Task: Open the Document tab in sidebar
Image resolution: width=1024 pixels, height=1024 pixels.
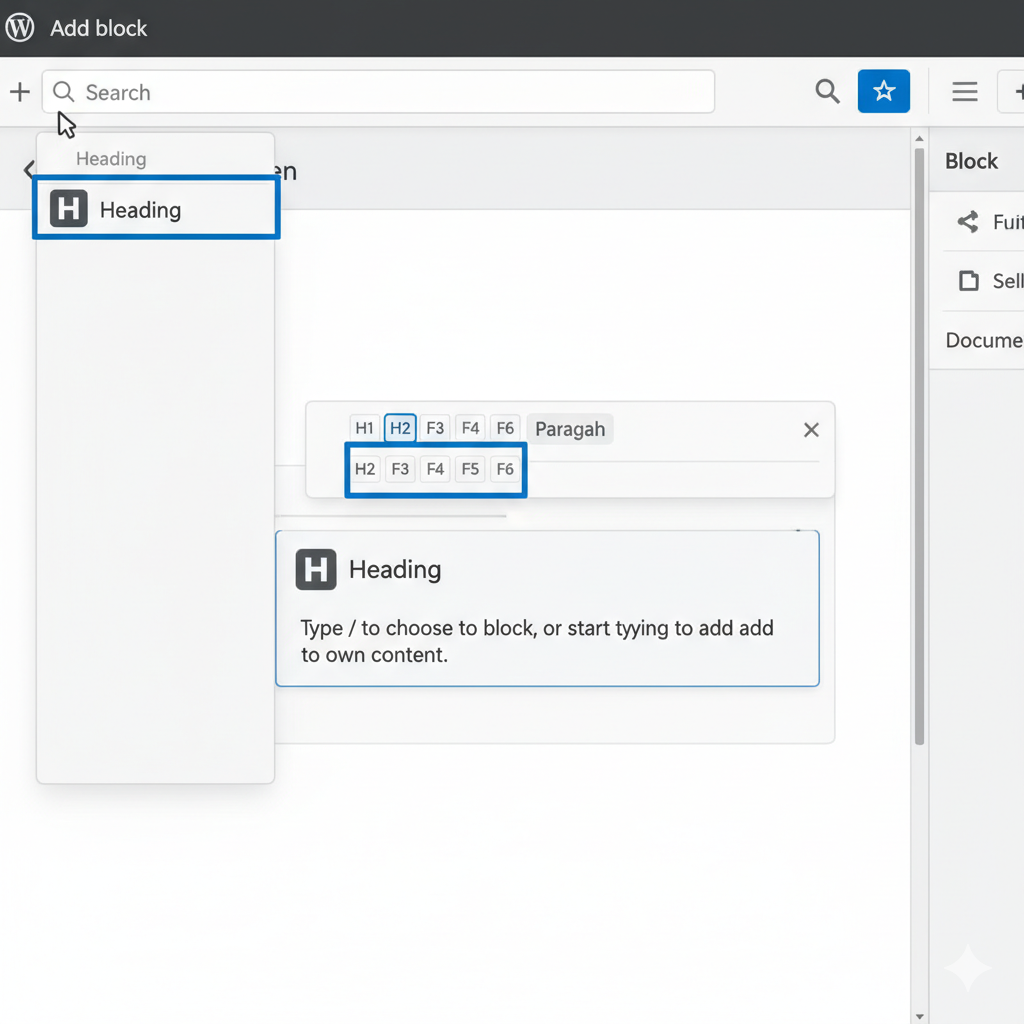Action: (x=983, y=340)
